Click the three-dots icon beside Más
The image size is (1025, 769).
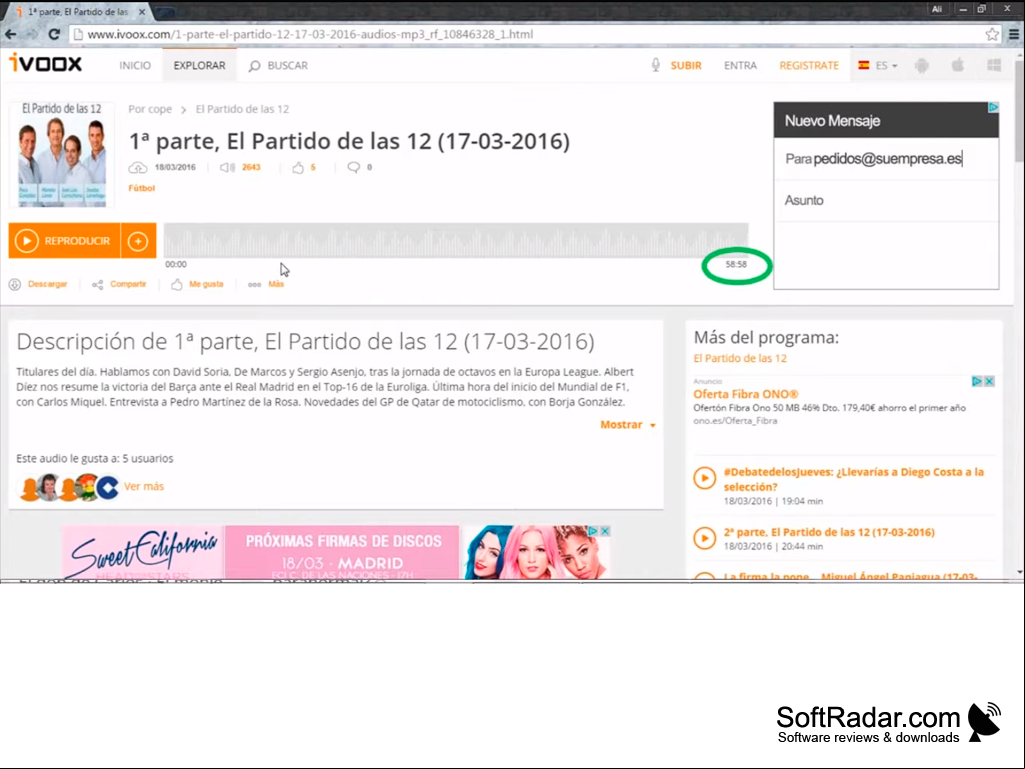pyautogui.click(x=254, y=284)
